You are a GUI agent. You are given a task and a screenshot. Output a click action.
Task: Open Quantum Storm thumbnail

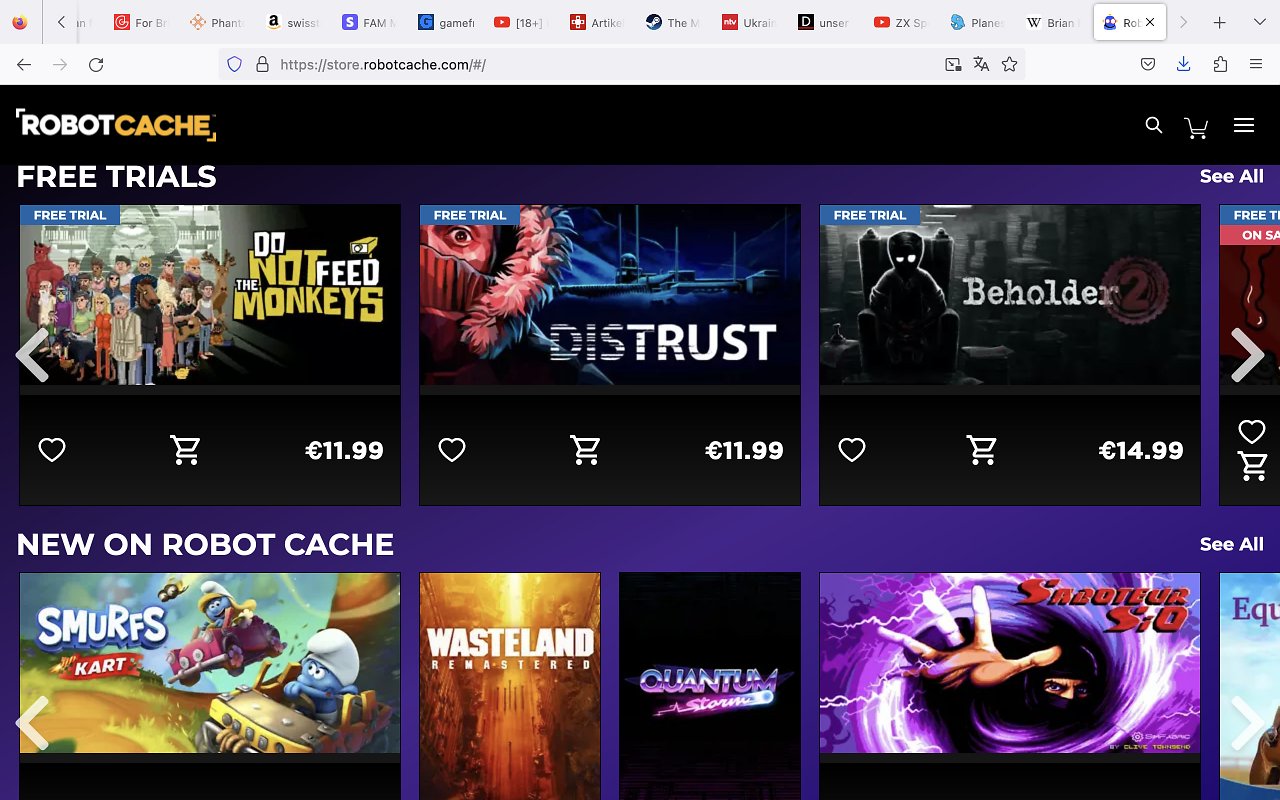click(x=710, y=686)
